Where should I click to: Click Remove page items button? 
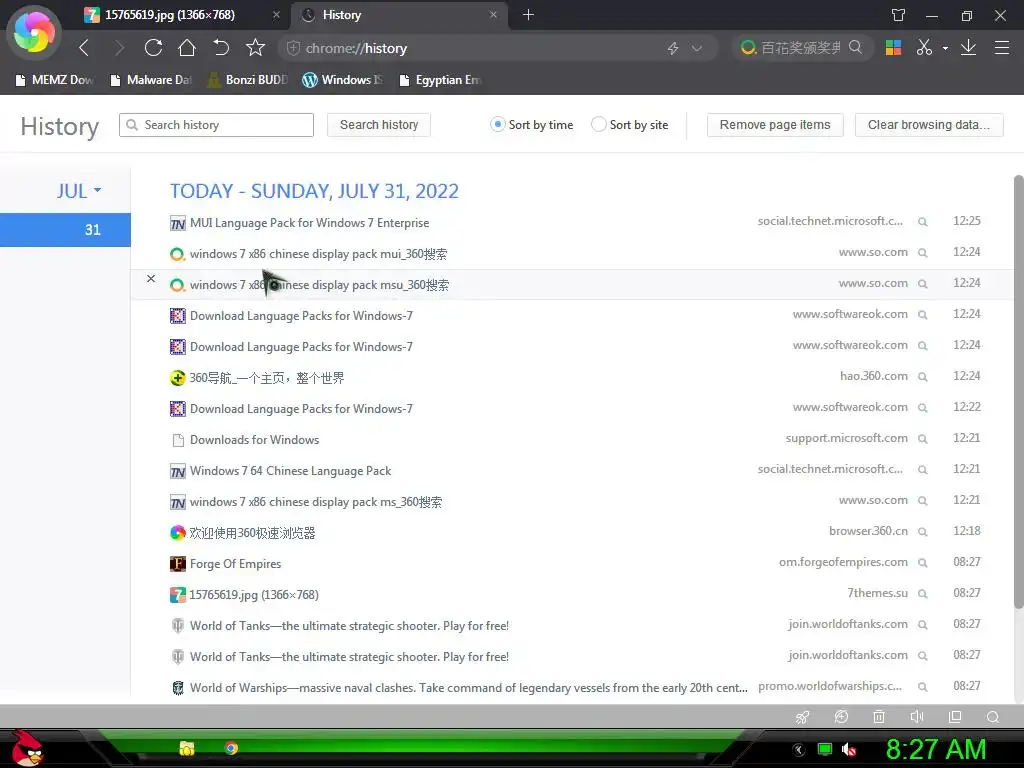coord(775,125)
